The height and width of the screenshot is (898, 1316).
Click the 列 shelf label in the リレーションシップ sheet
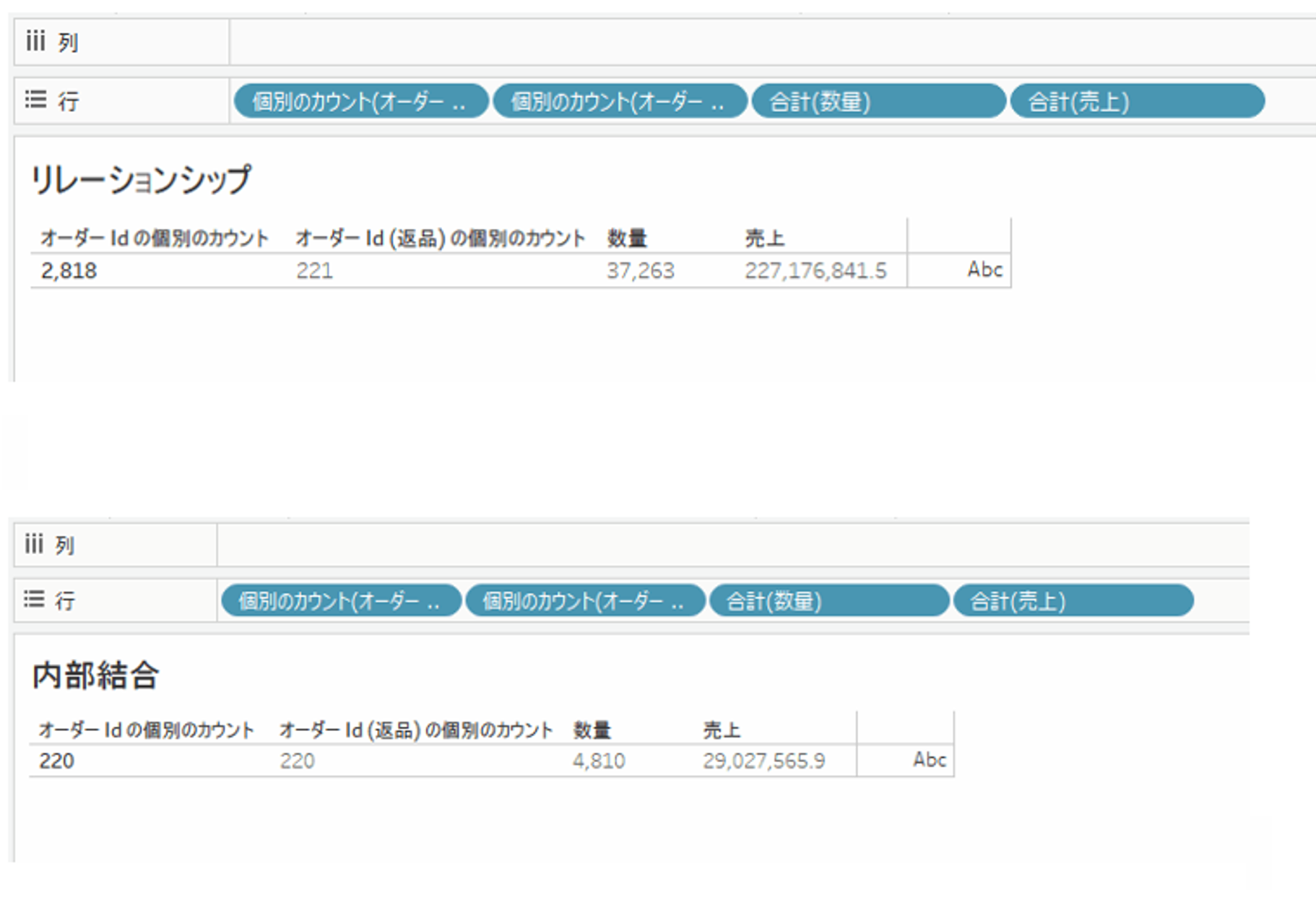[x=68, y=43]
